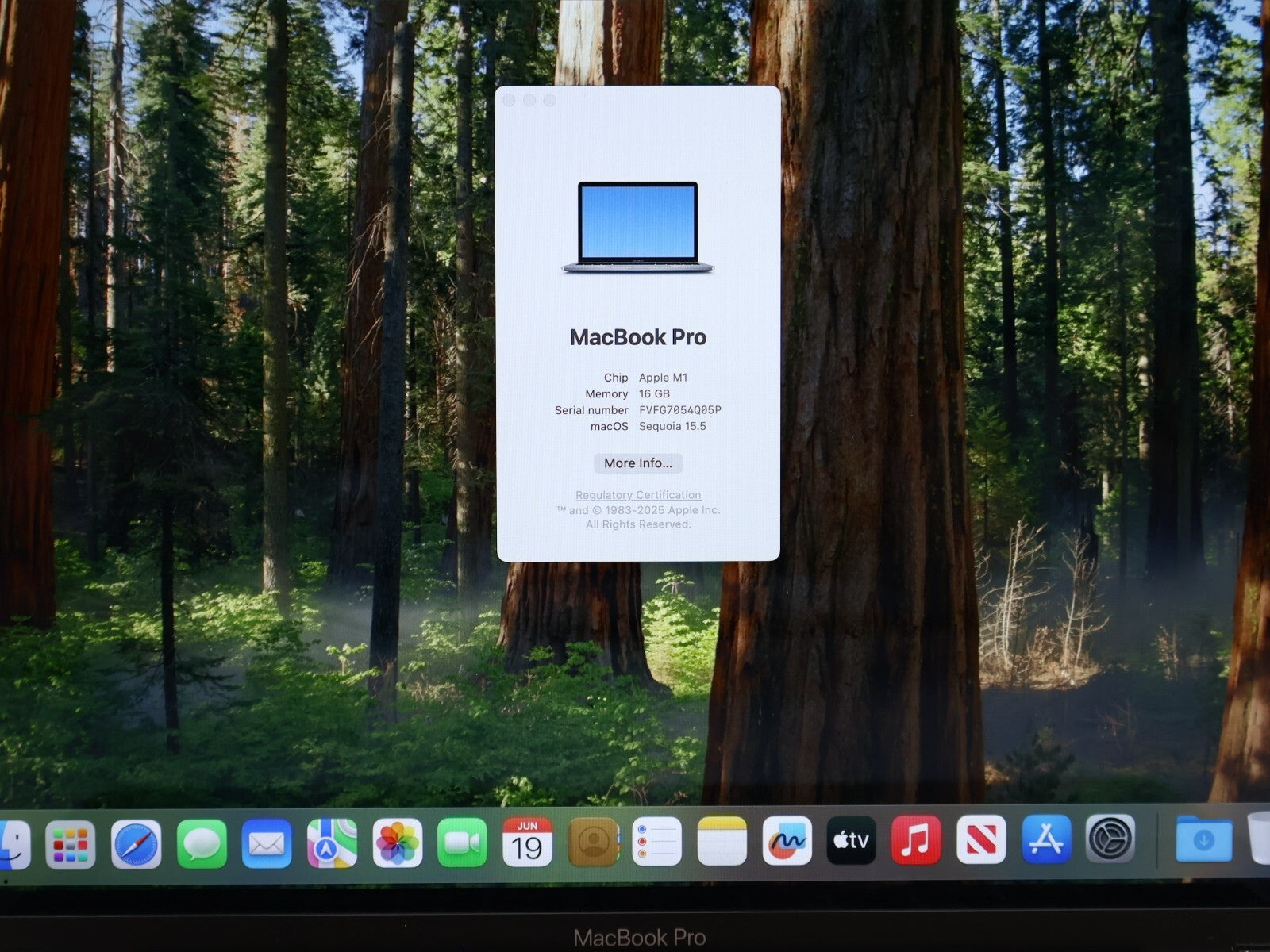1270x952 pixels.
Task: Open Calendar showing June 19
Action: pyautogui.click(x=527, y=842)
